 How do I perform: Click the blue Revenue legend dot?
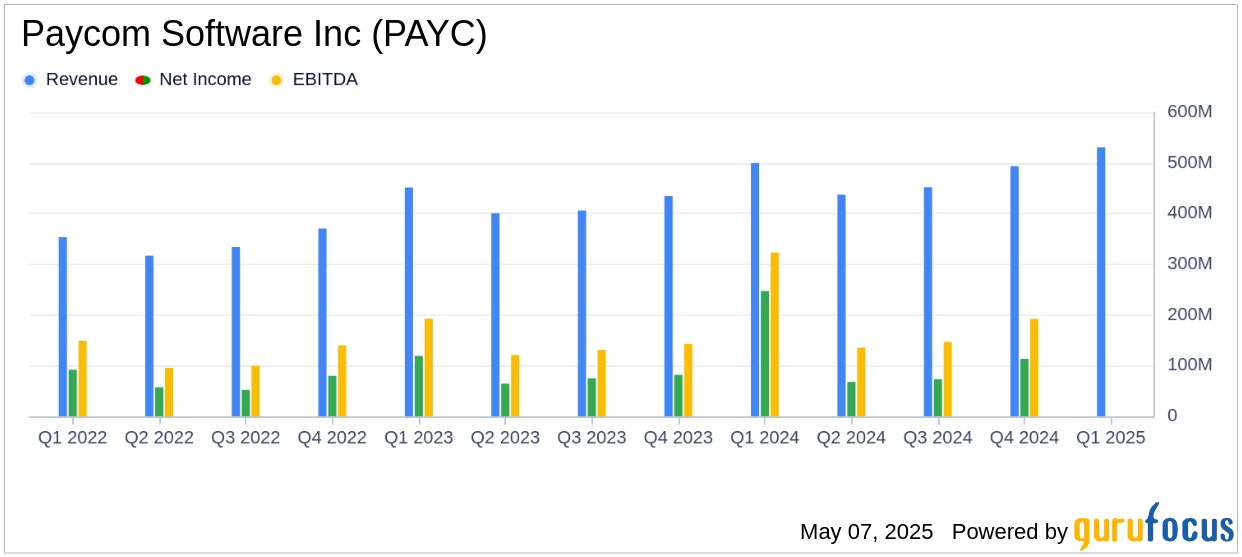[29, 80]
